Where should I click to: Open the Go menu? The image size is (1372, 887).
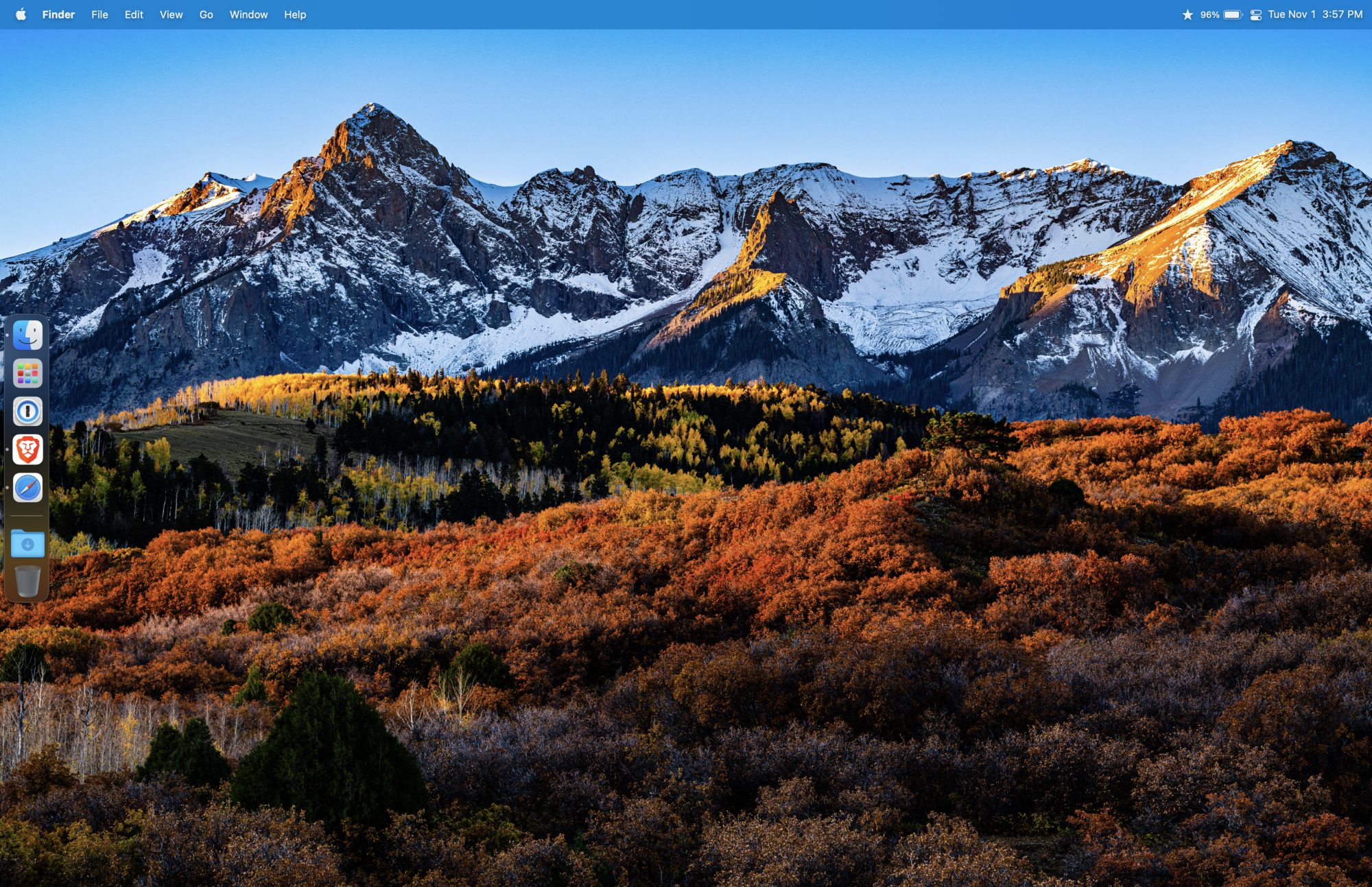tap(206, 14)
